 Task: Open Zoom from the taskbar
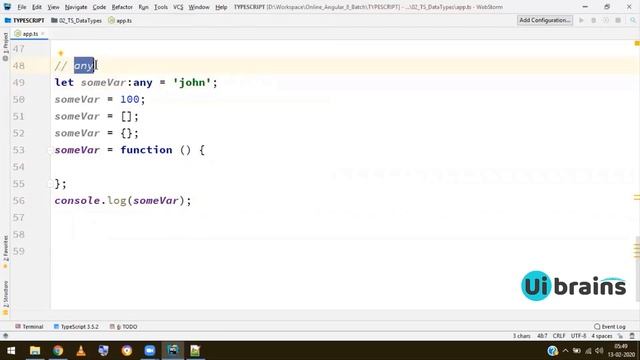pyautogui.click(x=149, y=351)
